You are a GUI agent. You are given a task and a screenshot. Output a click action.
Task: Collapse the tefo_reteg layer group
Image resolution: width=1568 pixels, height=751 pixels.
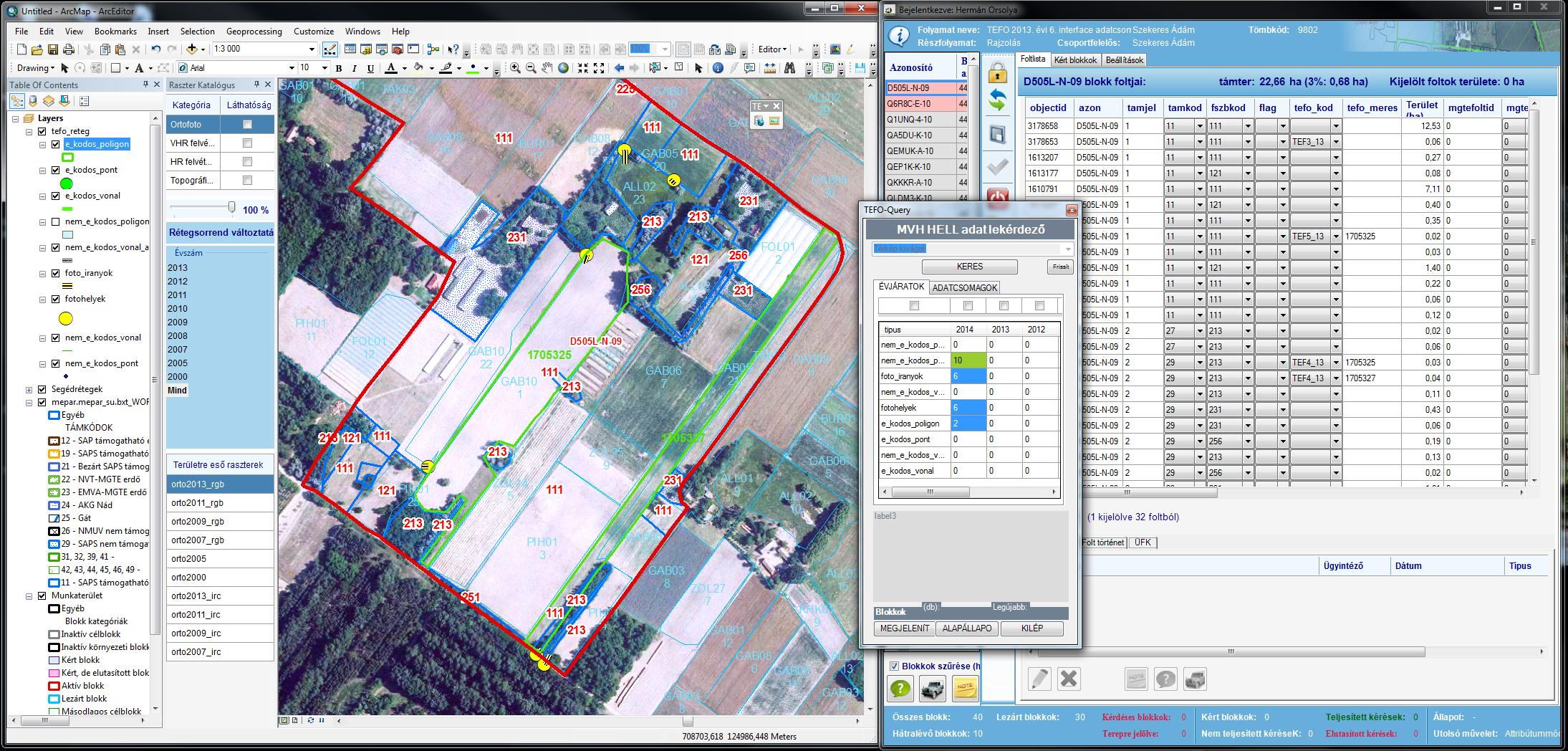29,131
